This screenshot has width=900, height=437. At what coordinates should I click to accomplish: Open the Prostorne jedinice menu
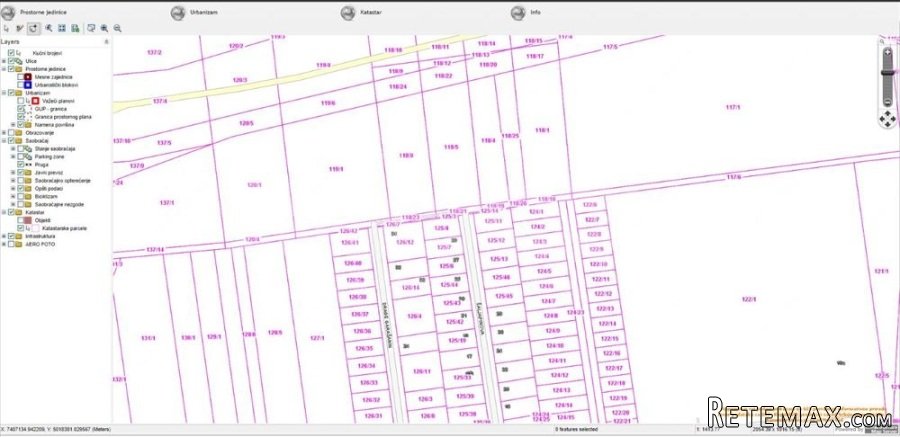click(x=43, y=12)
